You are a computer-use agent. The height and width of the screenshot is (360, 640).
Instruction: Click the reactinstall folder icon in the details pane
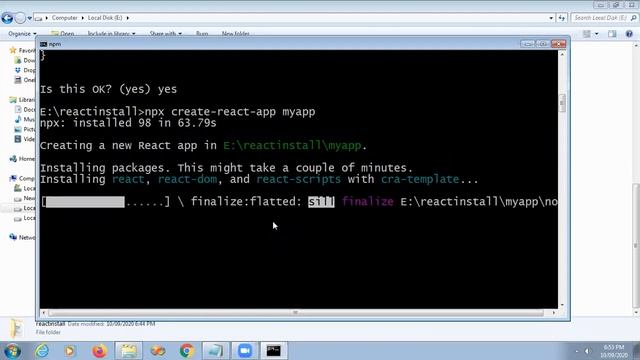[17, 328]
